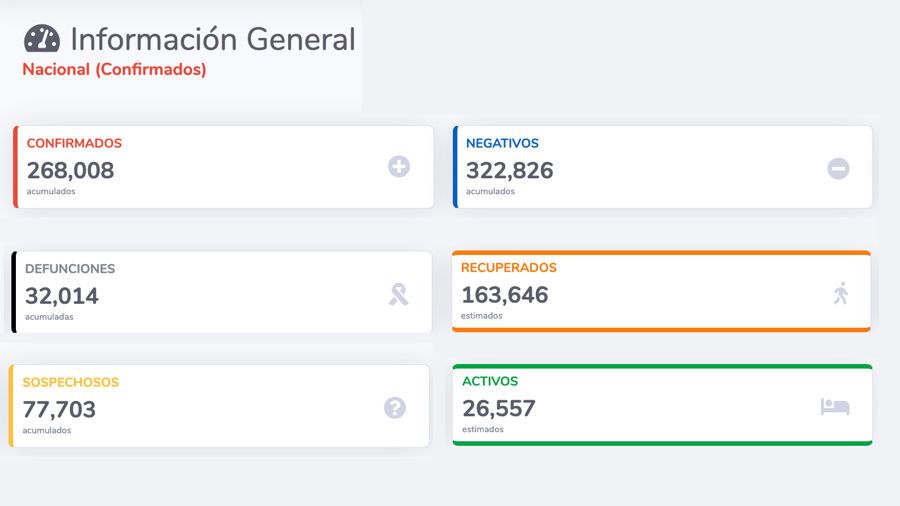Click the walking person icon in Recuperados card
This screenshot has height=506, width=900.
841,293
